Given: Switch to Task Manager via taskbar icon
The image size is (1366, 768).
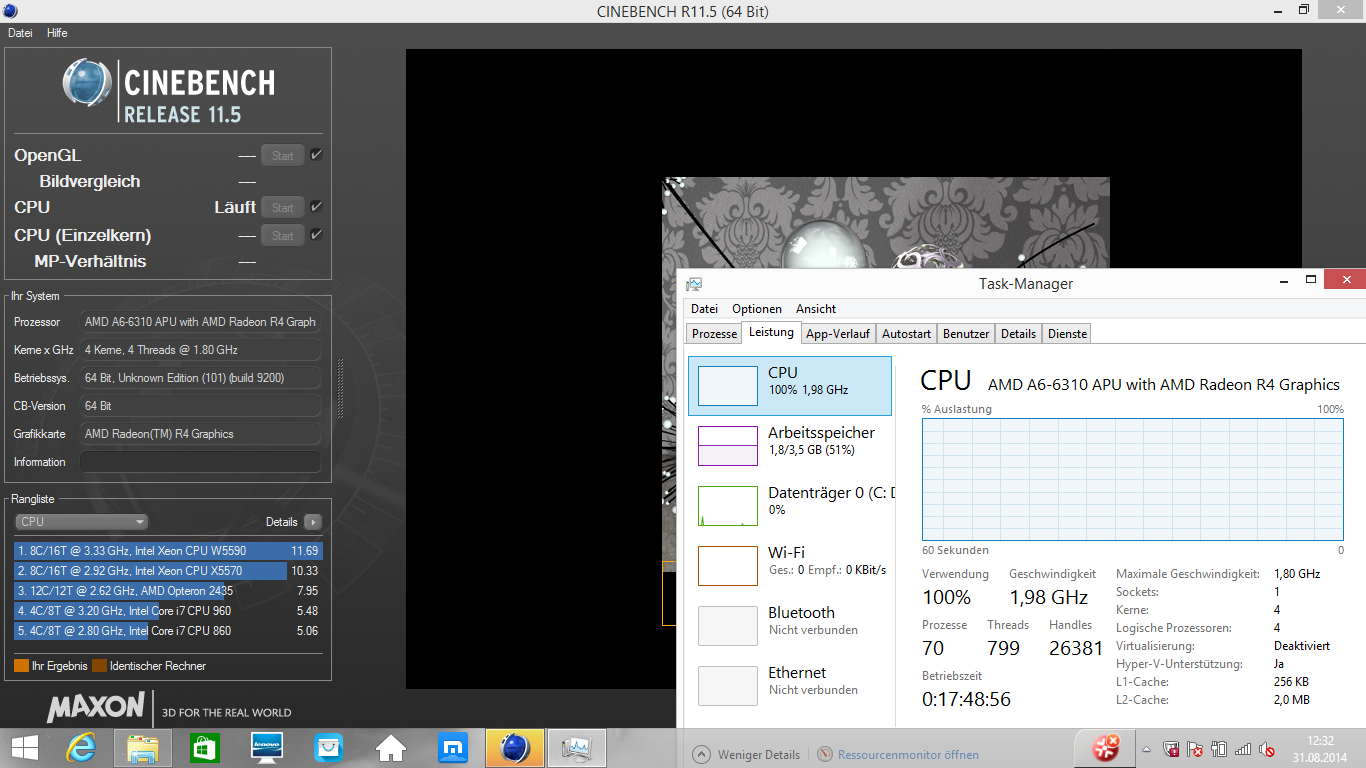Looking at the screenshot, I should coord(577,747).
